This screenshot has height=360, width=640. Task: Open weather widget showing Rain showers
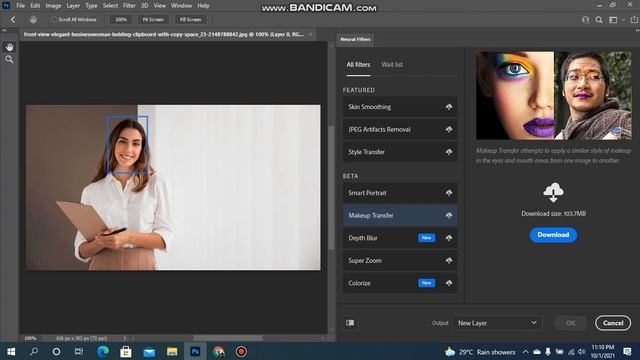pyautogui.click(x=480, y=352)
